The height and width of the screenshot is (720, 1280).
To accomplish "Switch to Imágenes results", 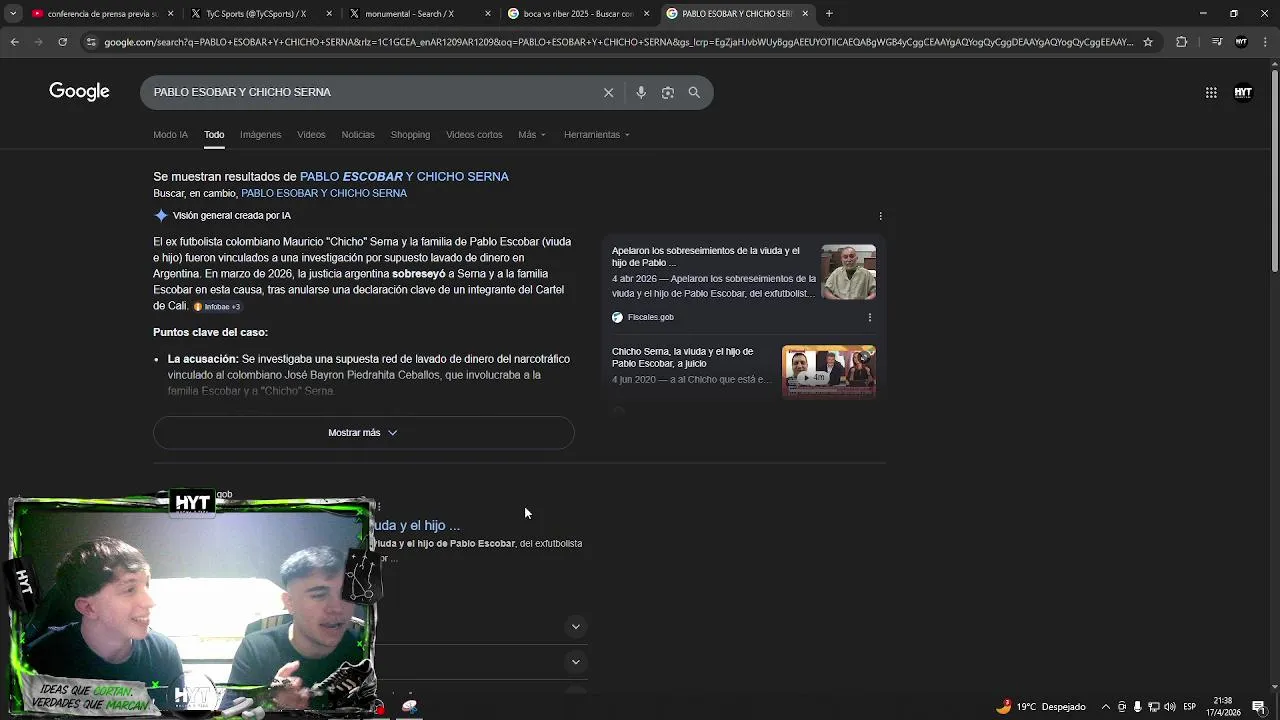I will (x=260, y=134).
